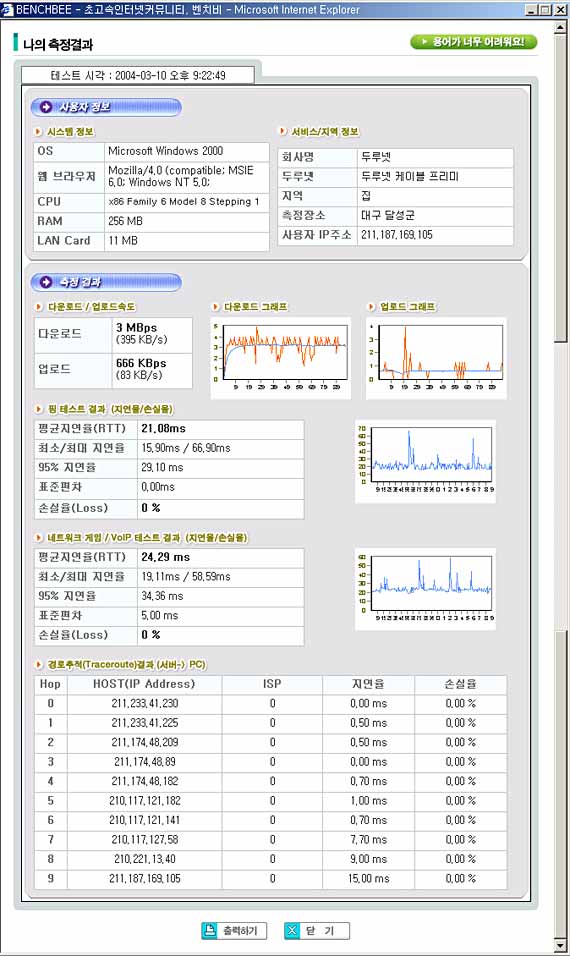The height and width of the screenshot is (956, 570).
Task: Open the upload speed graph thumbnail
Action: (436, 358)
